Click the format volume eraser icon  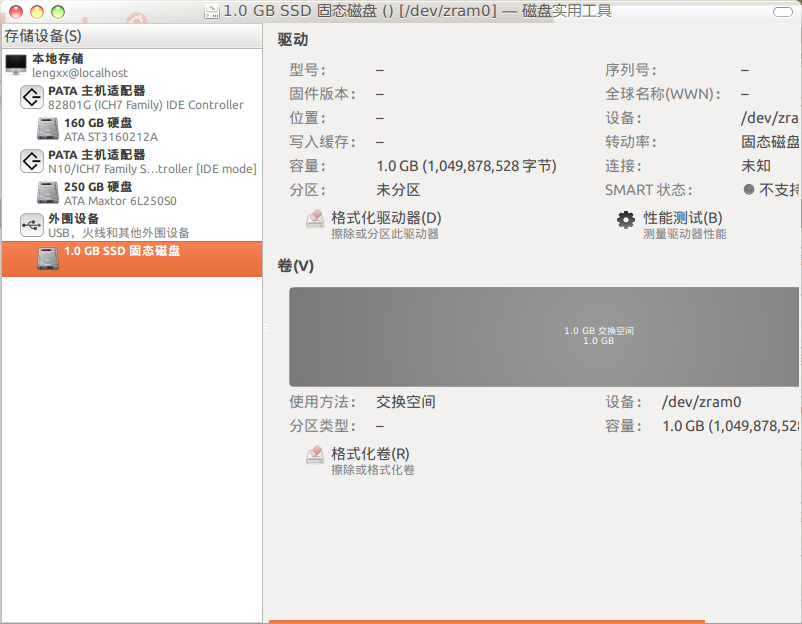coord(315,455)
